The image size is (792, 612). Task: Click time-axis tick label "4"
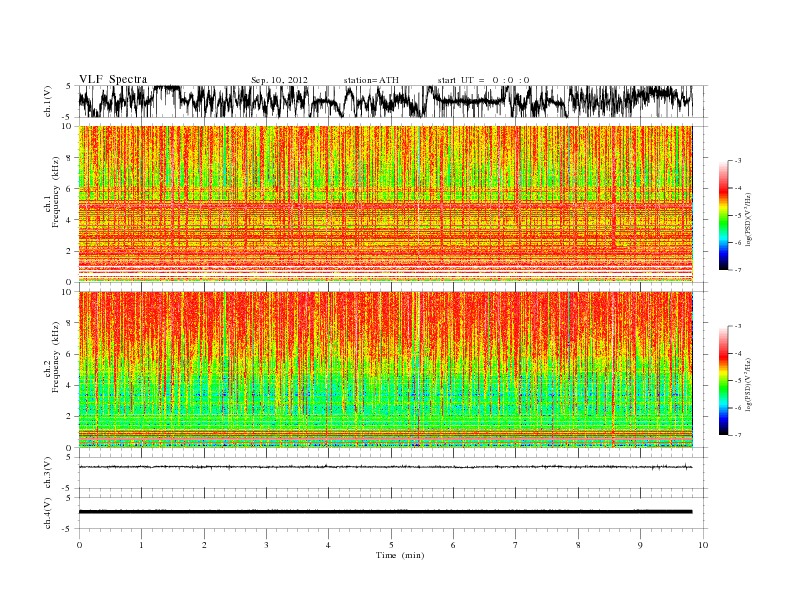tap(328, 545)
